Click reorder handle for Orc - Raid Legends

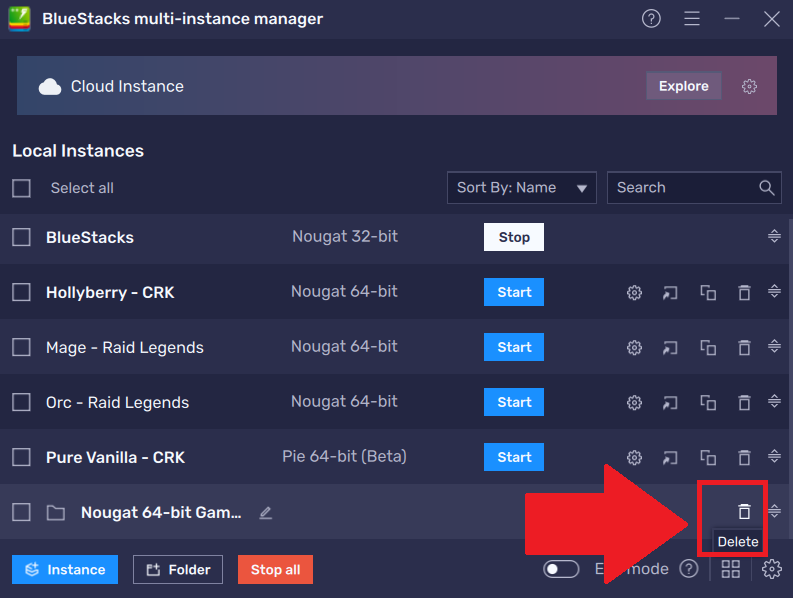click(774, 401)
